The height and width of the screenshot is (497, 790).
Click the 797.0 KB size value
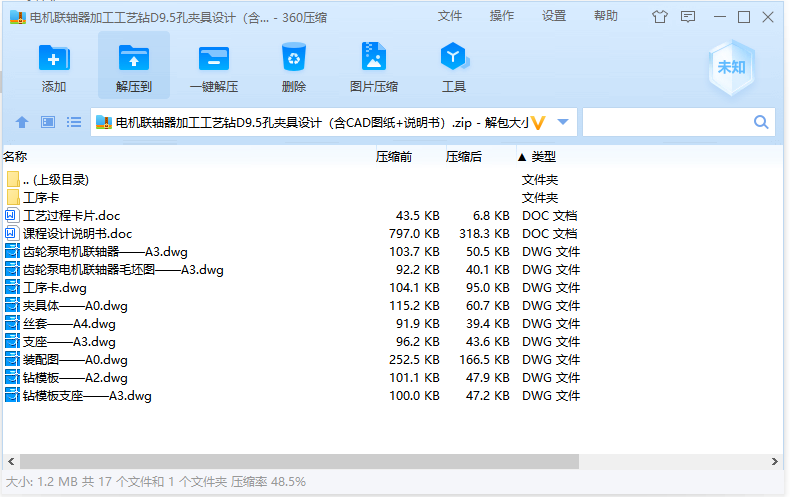pos(414,233)
